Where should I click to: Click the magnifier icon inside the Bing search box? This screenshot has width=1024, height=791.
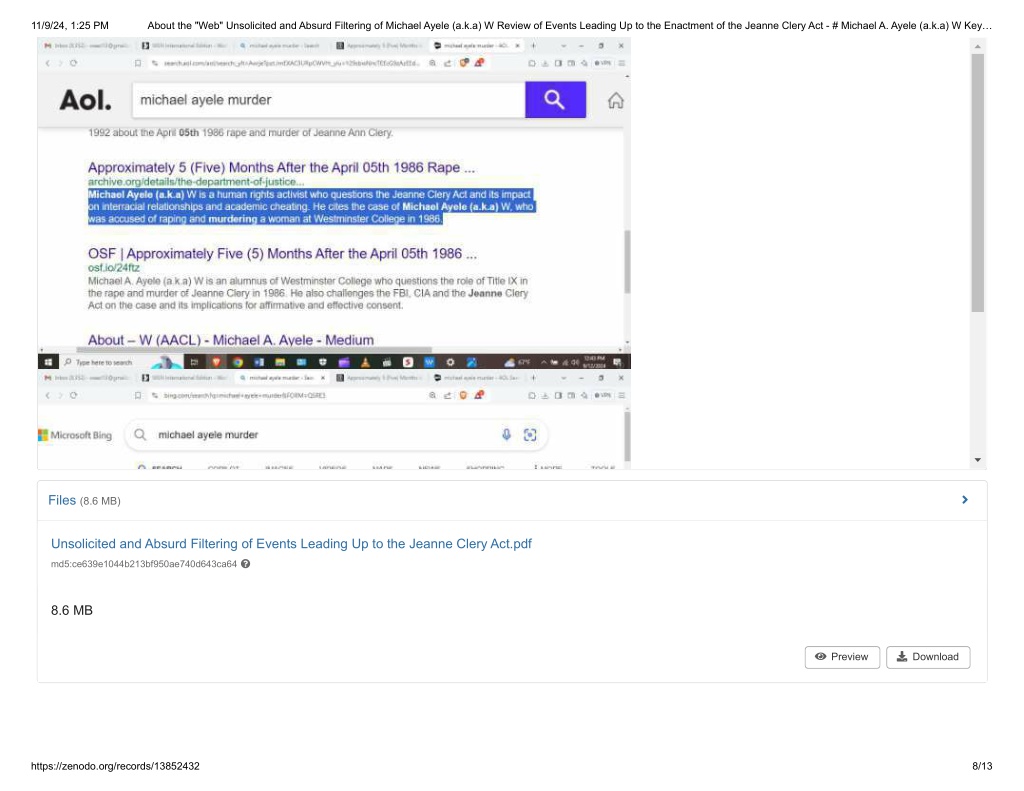pos(140,434)
